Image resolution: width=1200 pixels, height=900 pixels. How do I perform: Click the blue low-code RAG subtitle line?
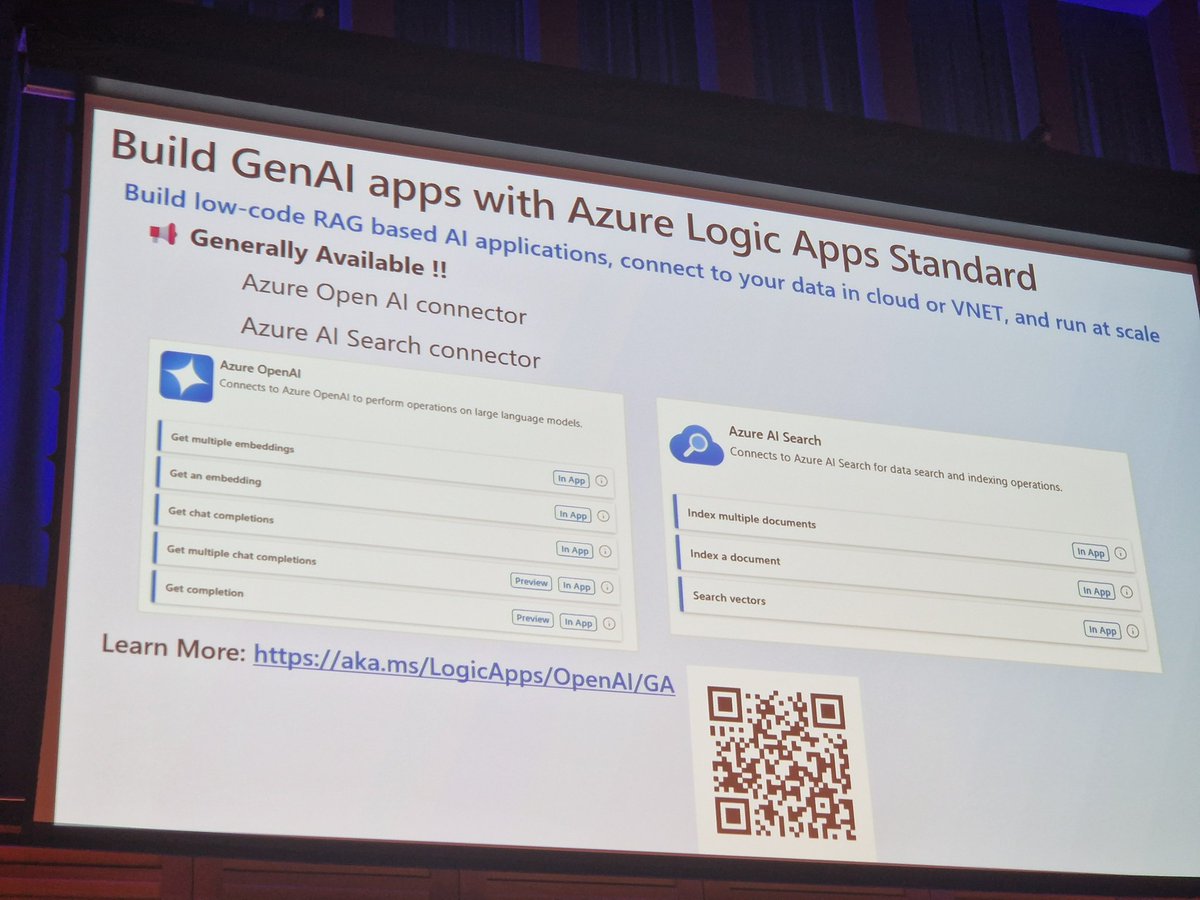pos(641,263)
